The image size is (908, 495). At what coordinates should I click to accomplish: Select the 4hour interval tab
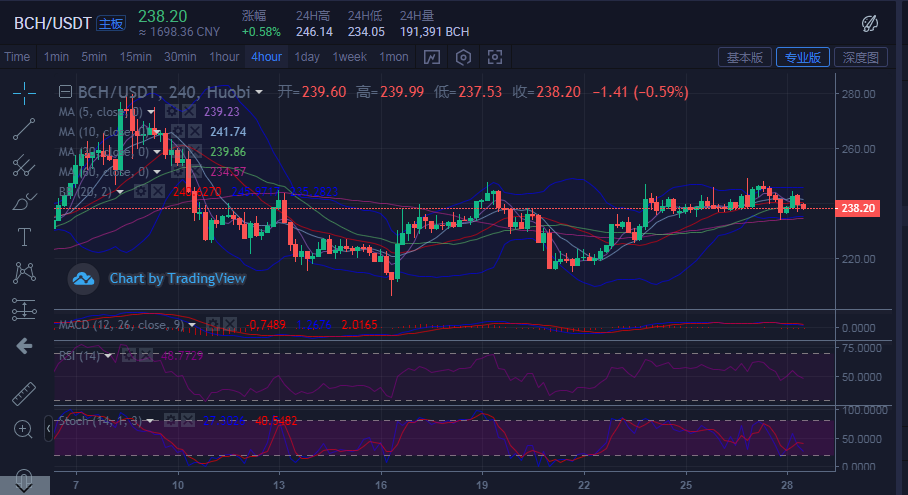[266, 57]
